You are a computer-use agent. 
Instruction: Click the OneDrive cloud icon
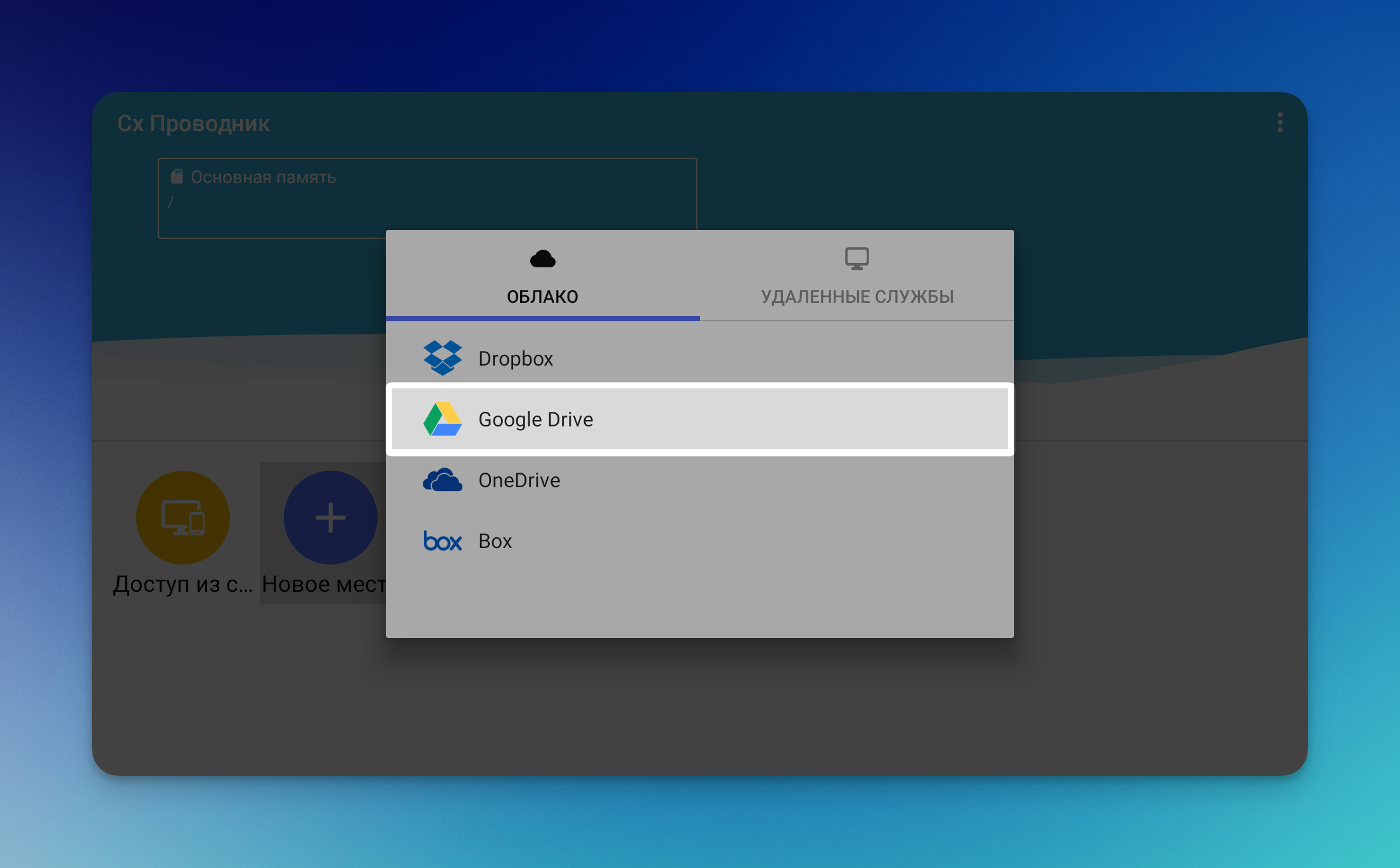point(442,480)
